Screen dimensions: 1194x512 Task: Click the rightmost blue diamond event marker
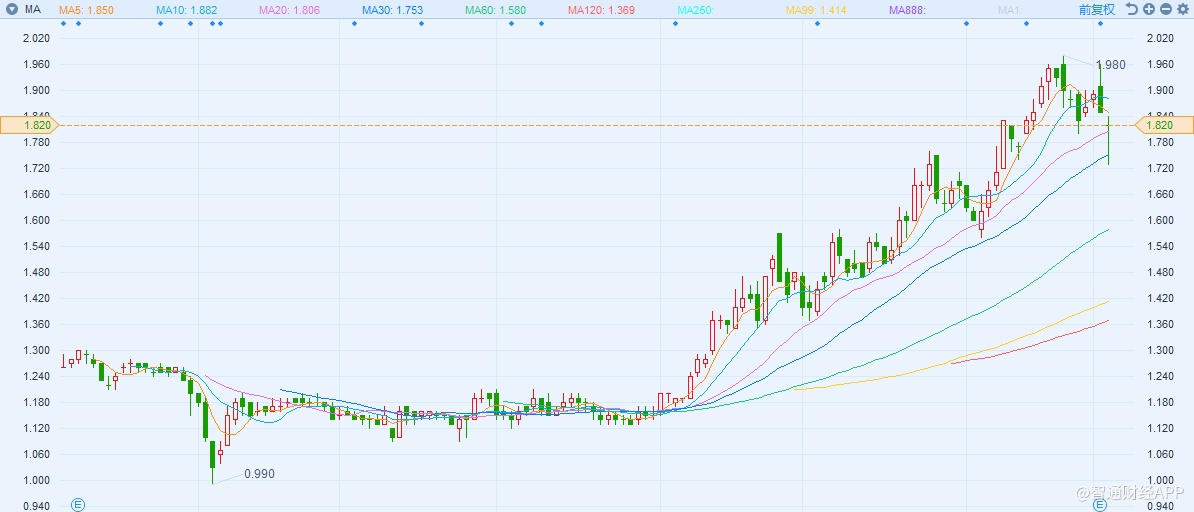1100,23
